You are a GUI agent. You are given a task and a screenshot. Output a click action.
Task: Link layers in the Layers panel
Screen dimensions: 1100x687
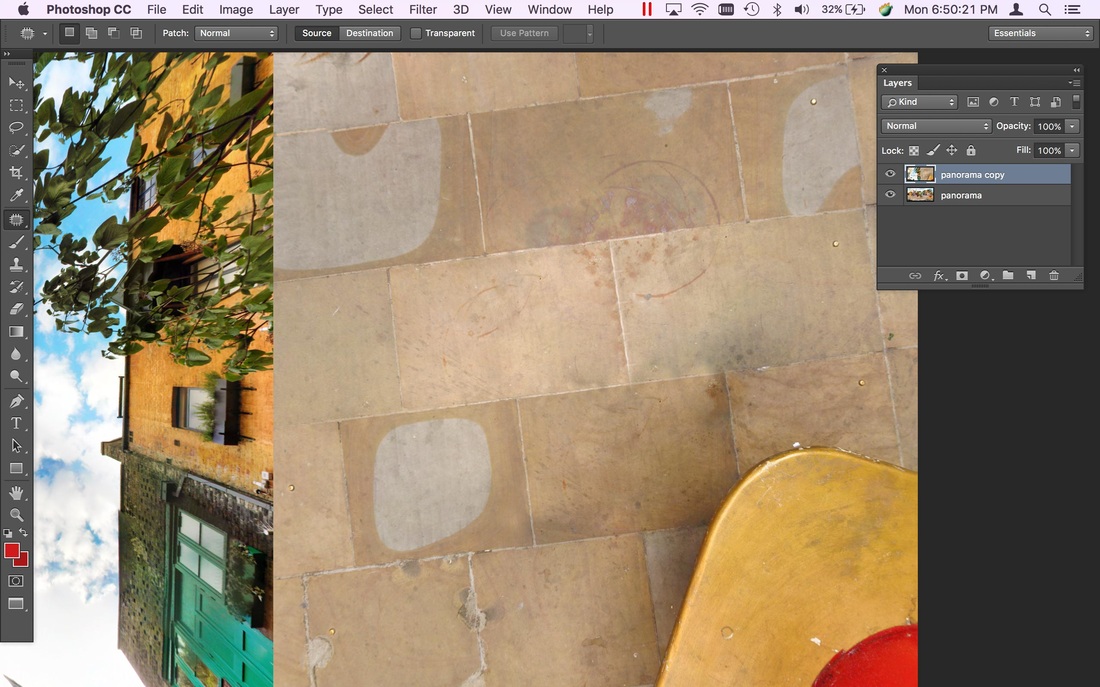(x=915, y=276)
